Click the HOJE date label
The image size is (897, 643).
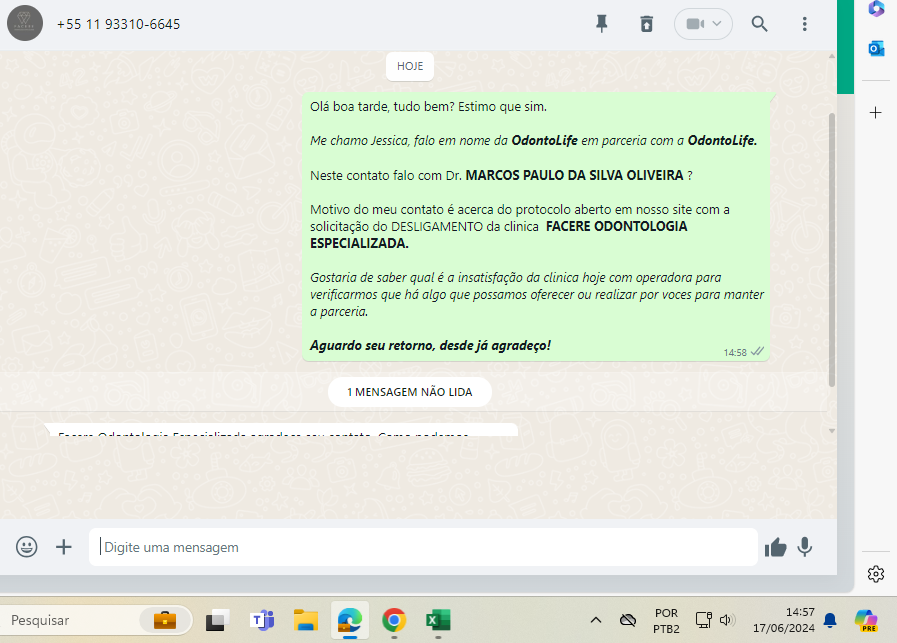410,66
